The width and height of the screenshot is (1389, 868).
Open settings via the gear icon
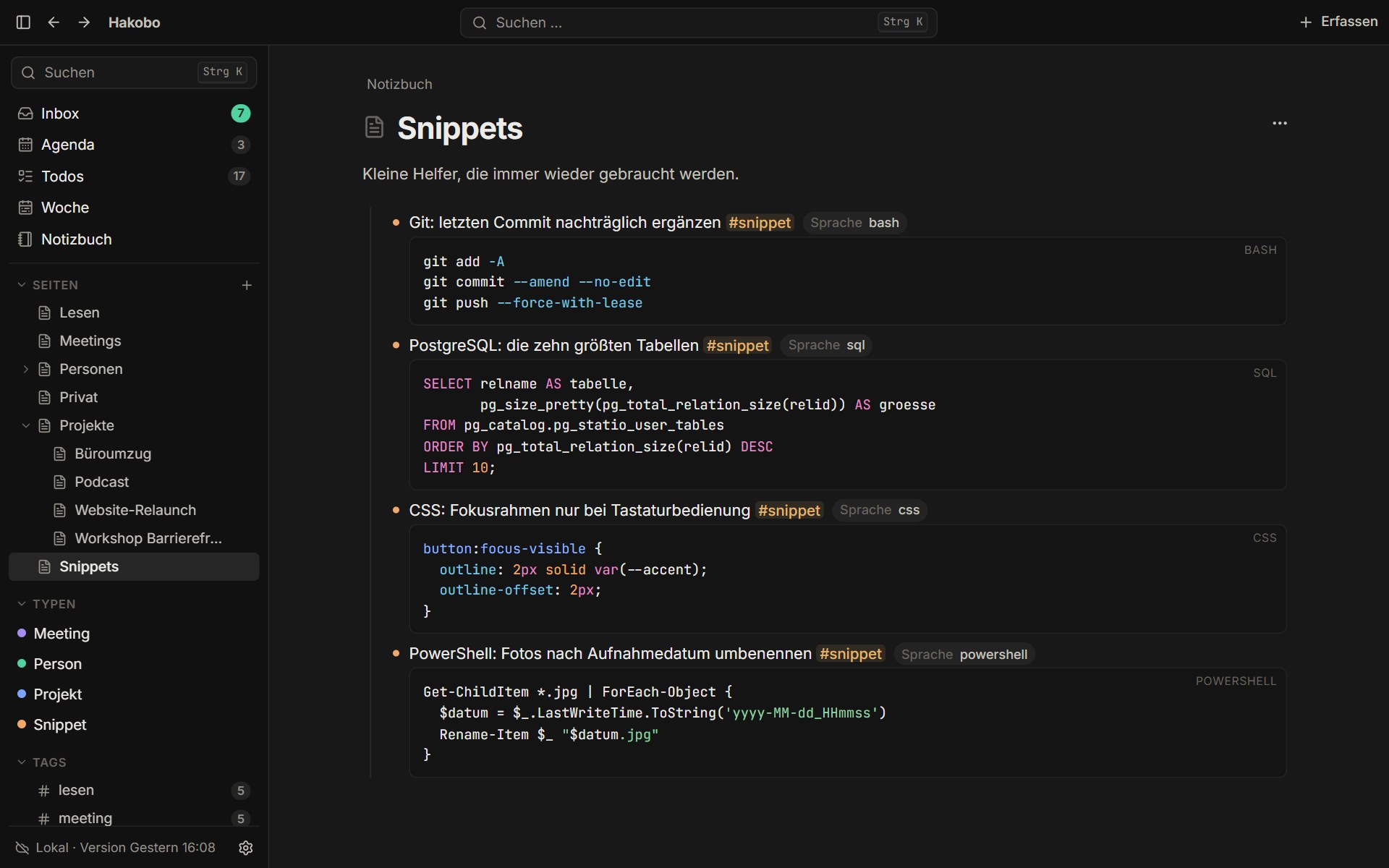pyautogui.click(x=246, y=848)
